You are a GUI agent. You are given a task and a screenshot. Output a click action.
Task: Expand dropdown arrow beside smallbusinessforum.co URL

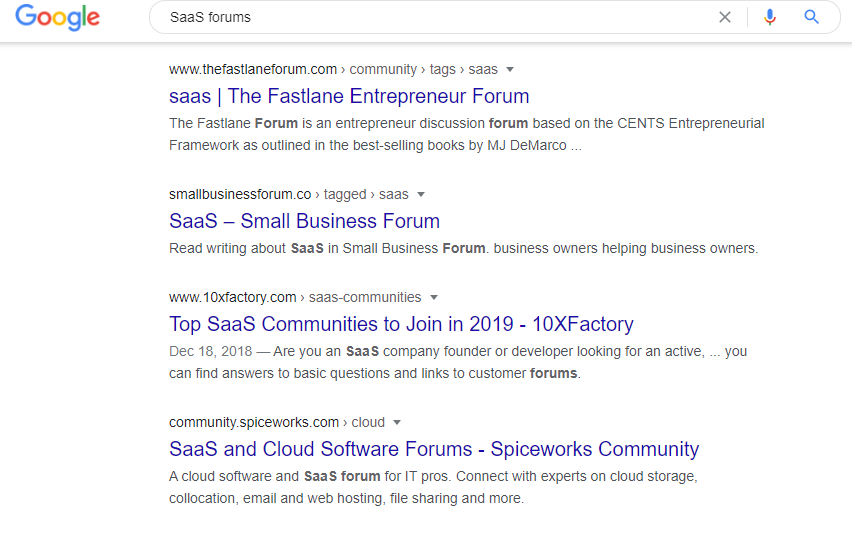coord(421,194)
